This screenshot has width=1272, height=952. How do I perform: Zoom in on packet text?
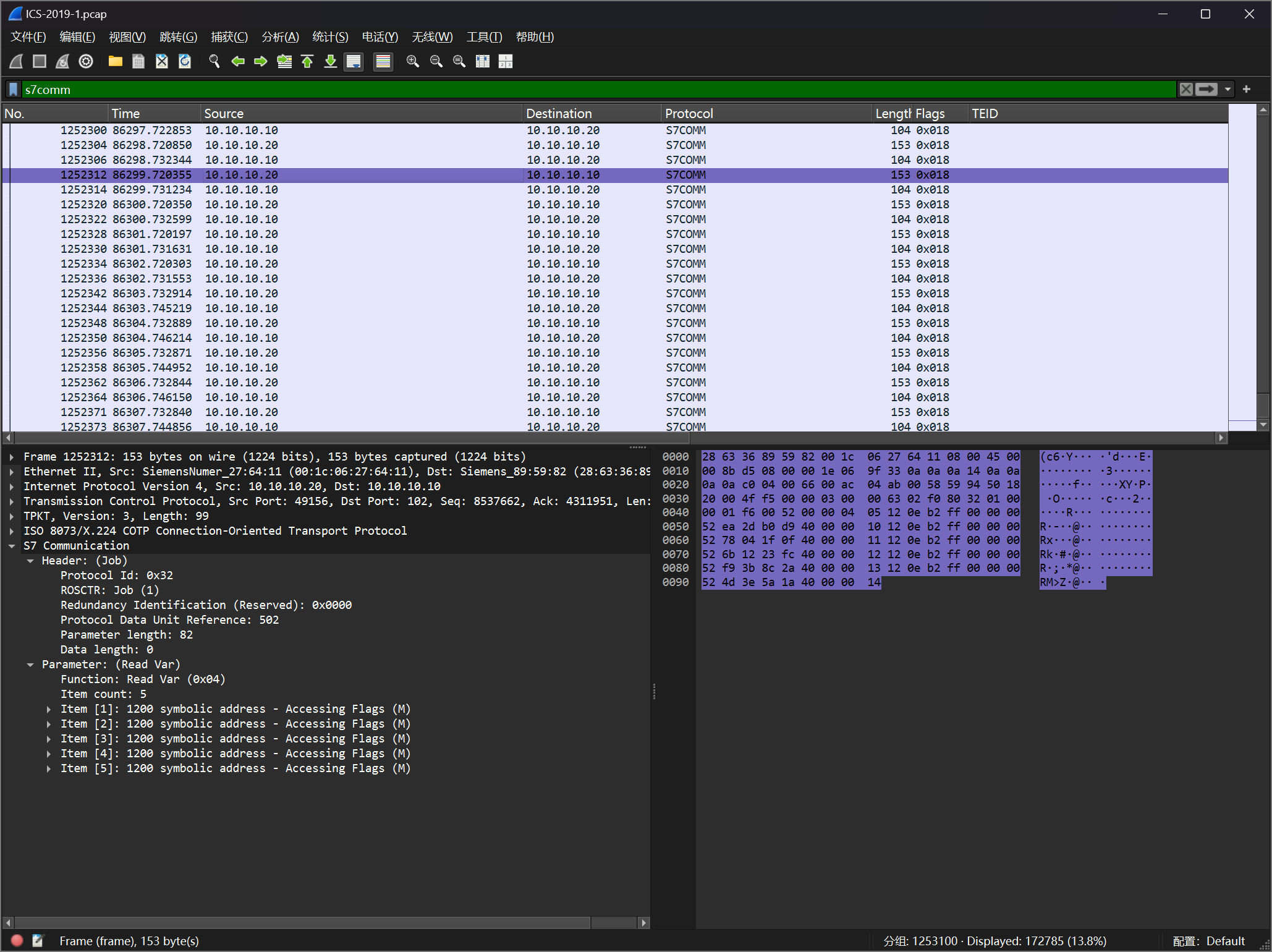(x=413, y=61)
